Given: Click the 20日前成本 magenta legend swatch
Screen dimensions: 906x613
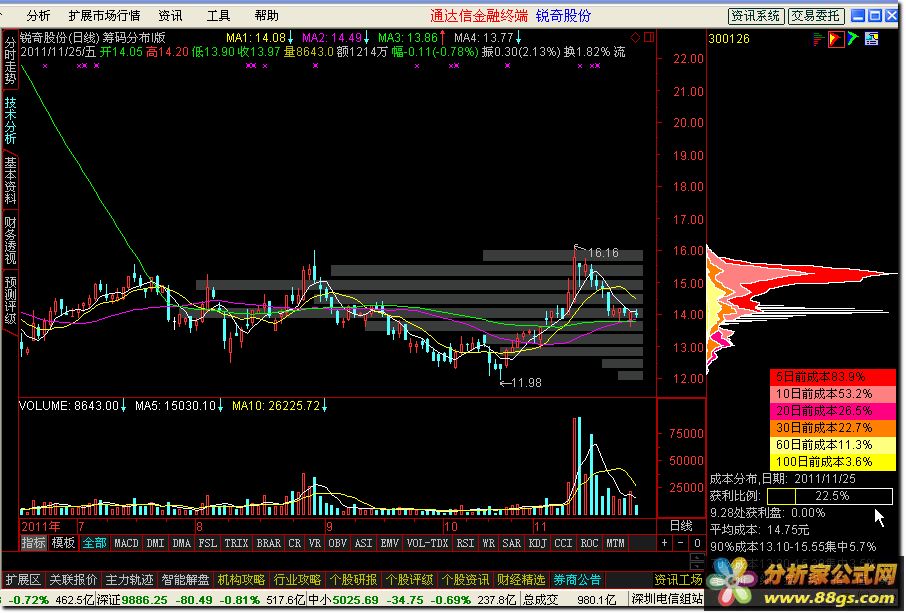Looking at the screenshot, I should (x=833, y=411).
